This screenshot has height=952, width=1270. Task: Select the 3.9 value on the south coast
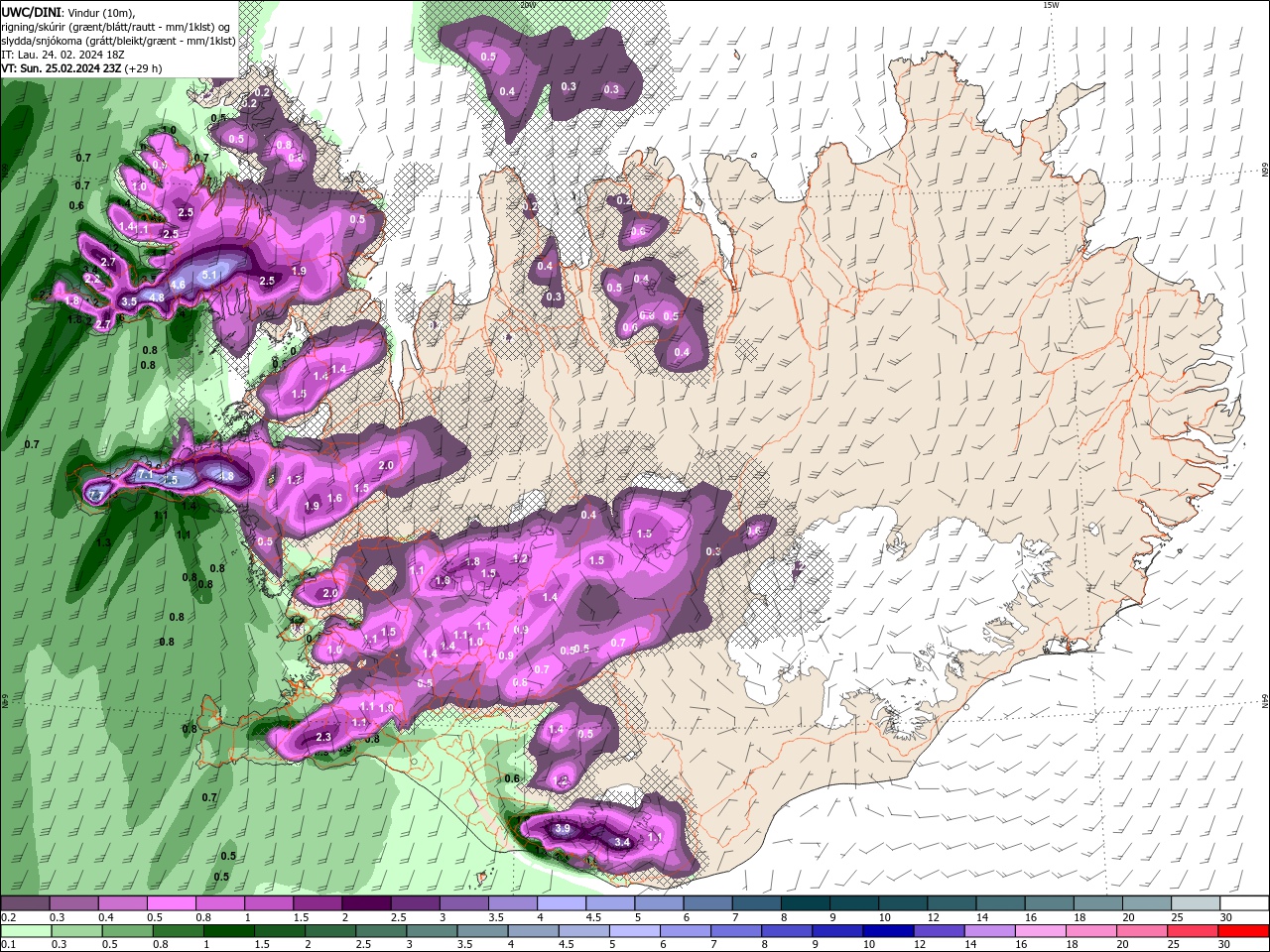(563, 828)
